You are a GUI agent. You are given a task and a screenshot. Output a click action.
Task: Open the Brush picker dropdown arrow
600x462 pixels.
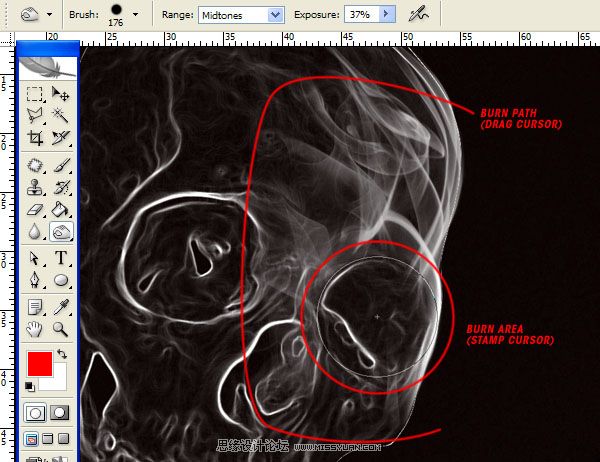[x=135, y=15]
